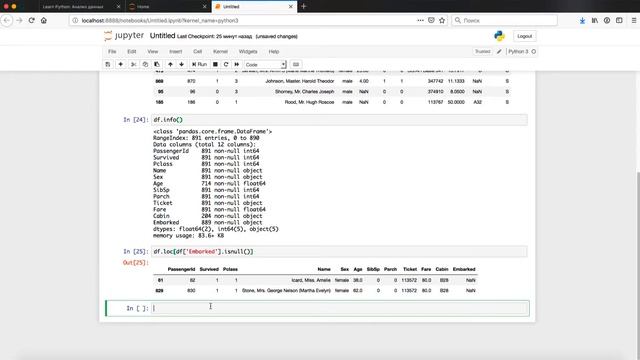The image size is (640, 360).
Task: Go forward in browser history
Action: tap(19, 20)
